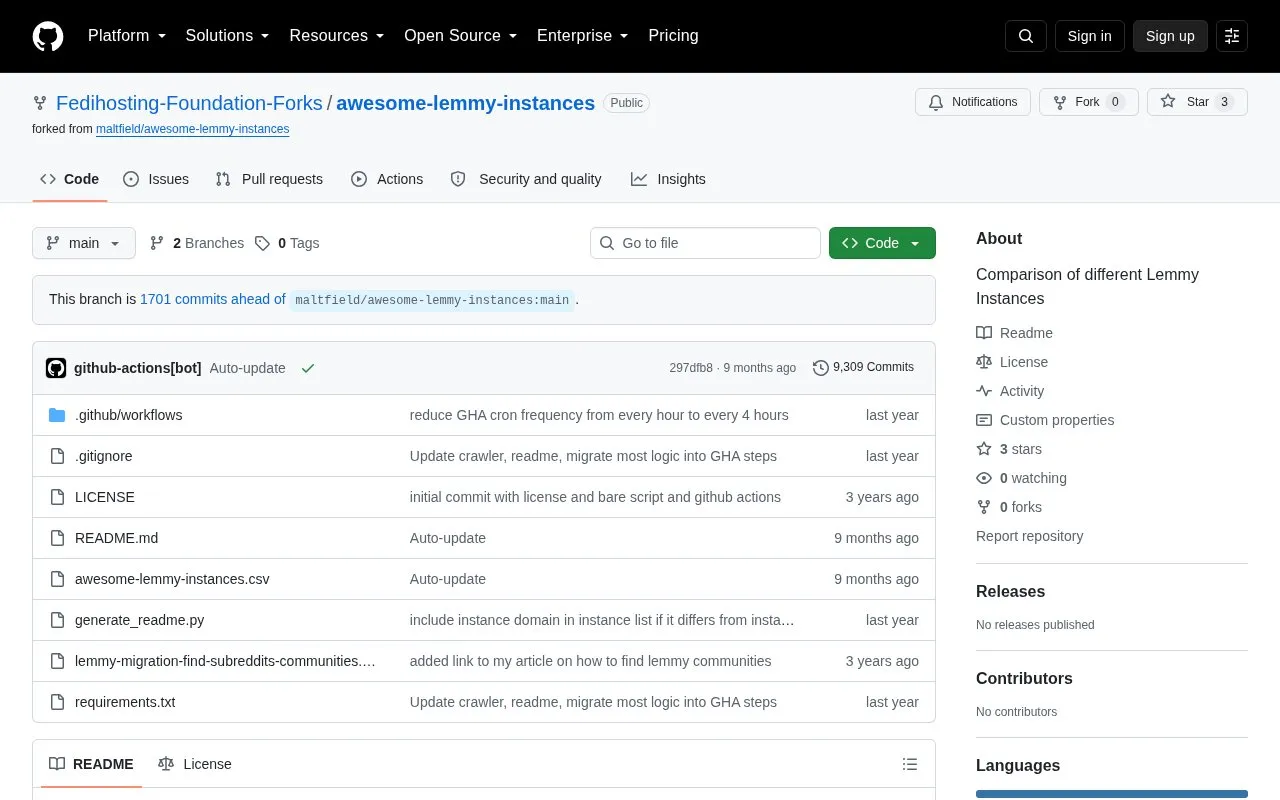The width and height of the screenshot is (1280, 800).
Task: Open the Insights tab
Action: click(x=668, y=179)
